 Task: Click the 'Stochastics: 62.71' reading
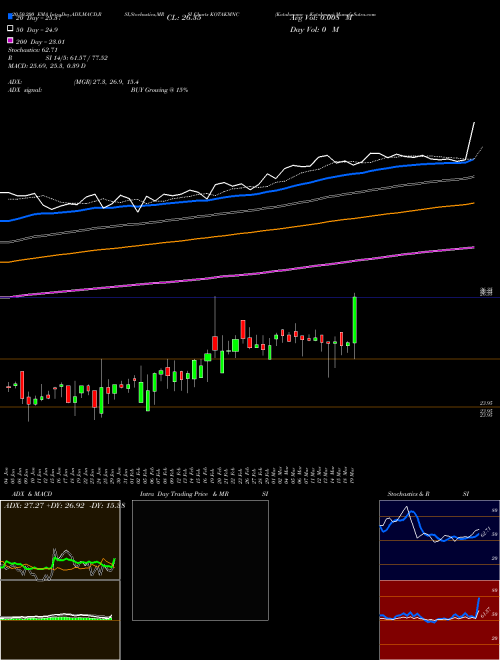[x=32, y=50]
